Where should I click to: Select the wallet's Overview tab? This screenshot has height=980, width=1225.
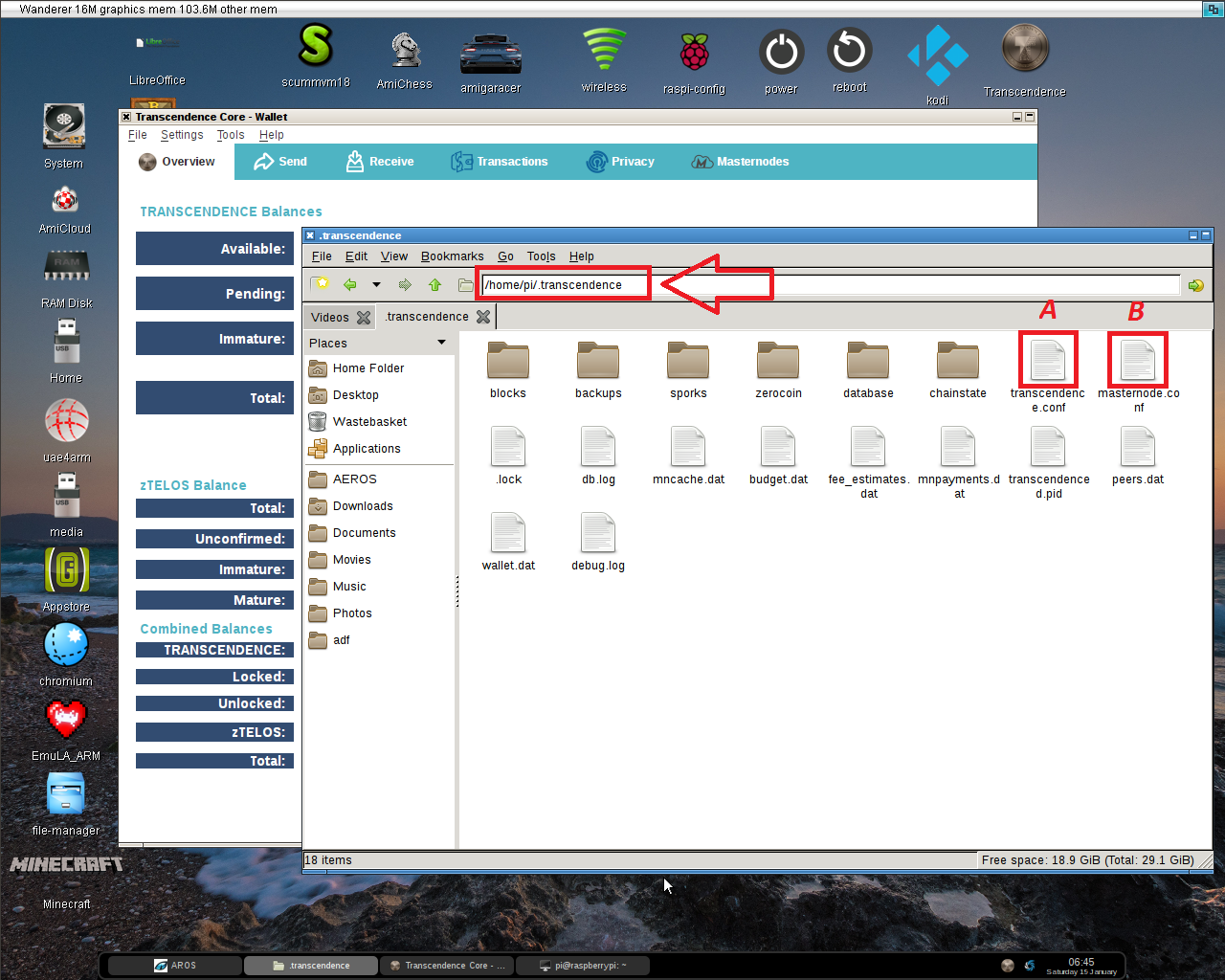click(x=177, y=162)
